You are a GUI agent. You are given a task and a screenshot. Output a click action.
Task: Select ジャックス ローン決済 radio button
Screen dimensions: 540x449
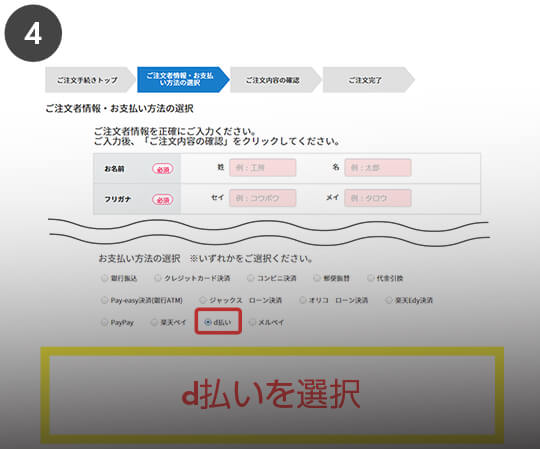pyautogui.click(x=203, y=300)
